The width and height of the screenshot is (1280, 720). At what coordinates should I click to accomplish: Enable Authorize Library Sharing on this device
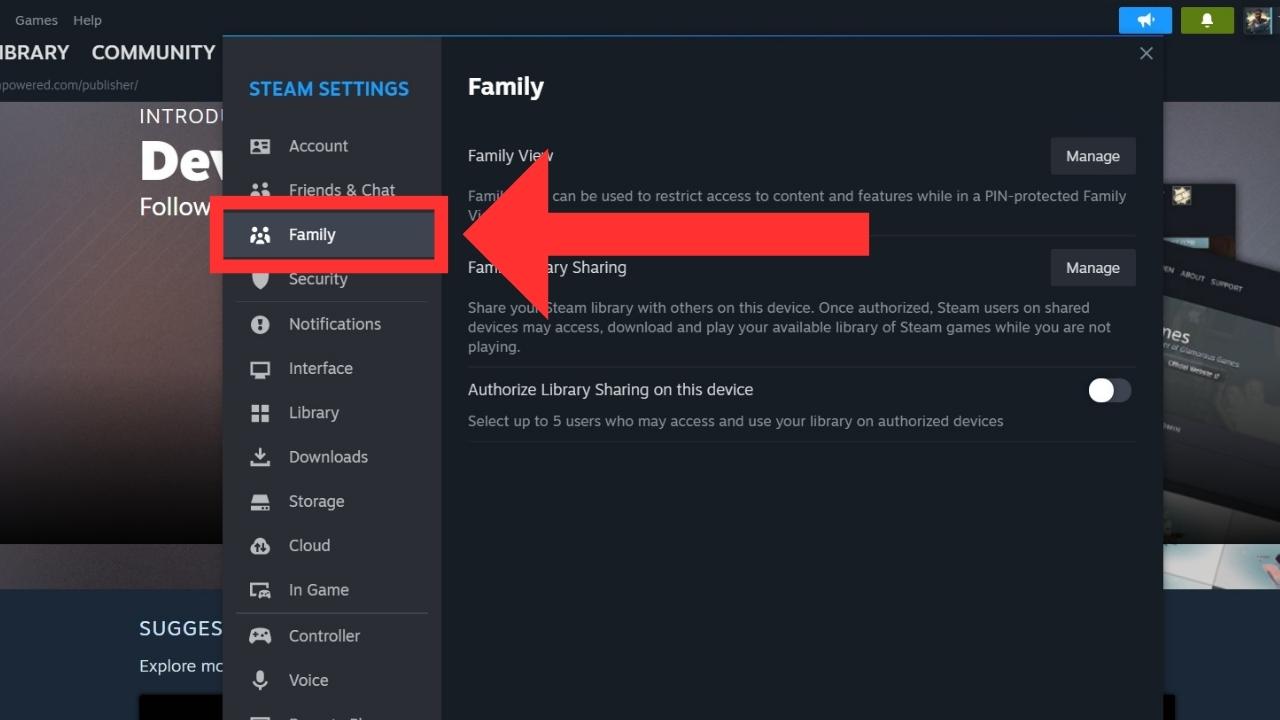pos(1109,390)
